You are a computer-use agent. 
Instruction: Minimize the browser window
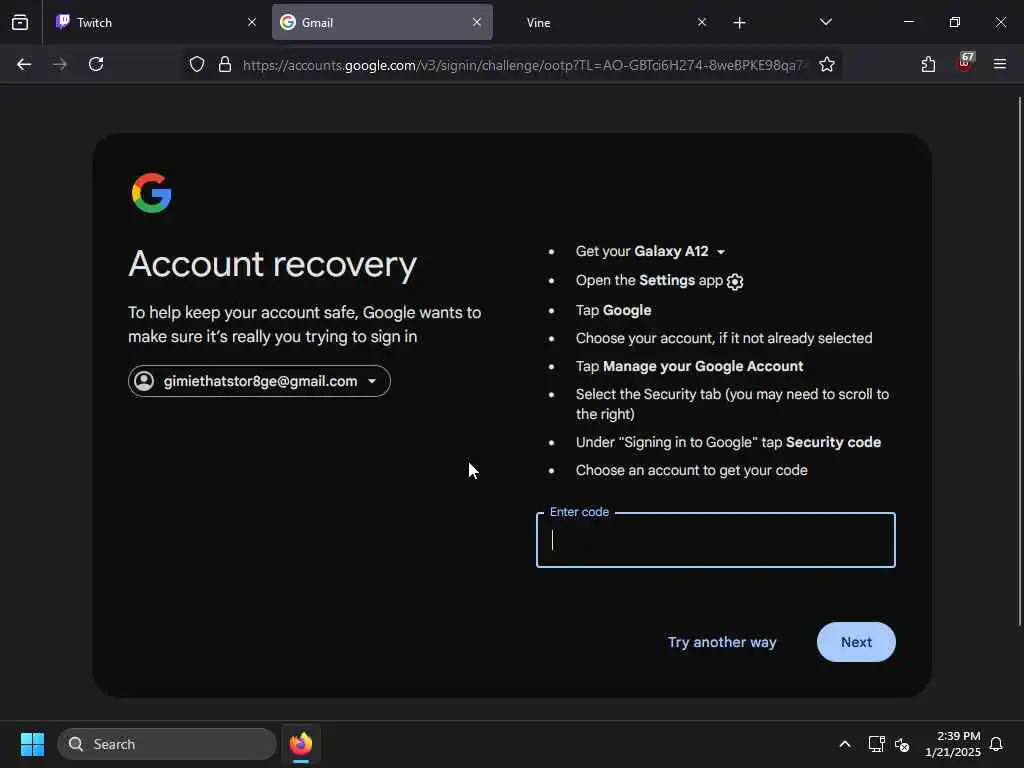pyautogui.click(x=908, y=22)
